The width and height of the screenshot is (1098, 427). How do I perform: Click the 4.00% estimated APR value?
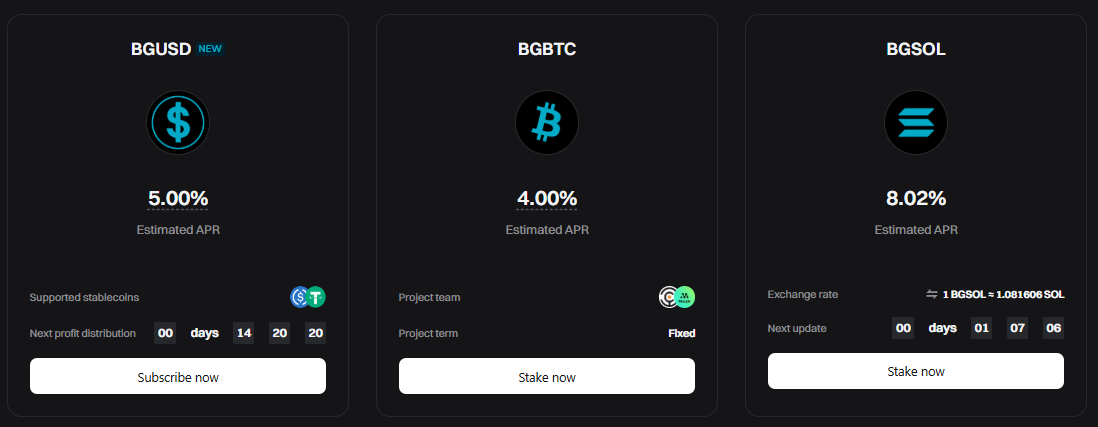(547, 198)
